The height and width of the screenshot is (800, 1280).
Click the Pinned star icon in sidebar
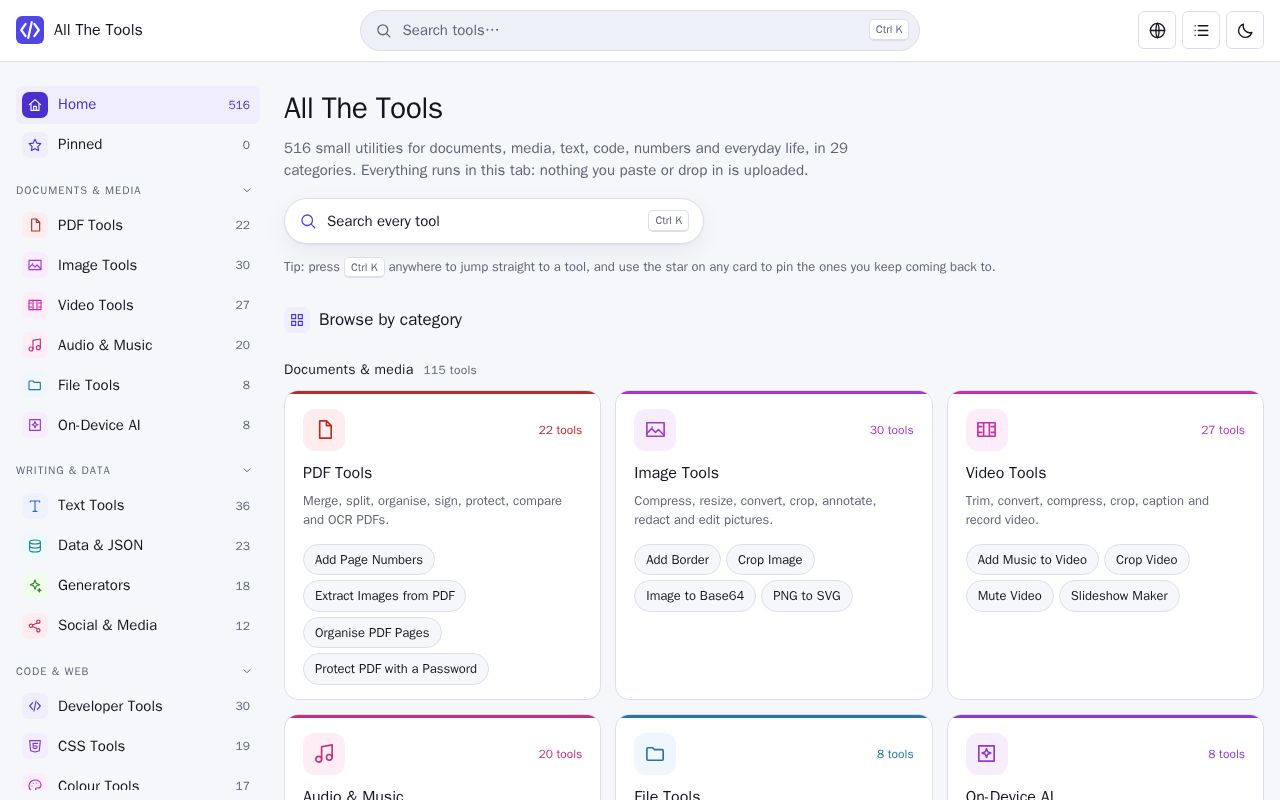35,145
